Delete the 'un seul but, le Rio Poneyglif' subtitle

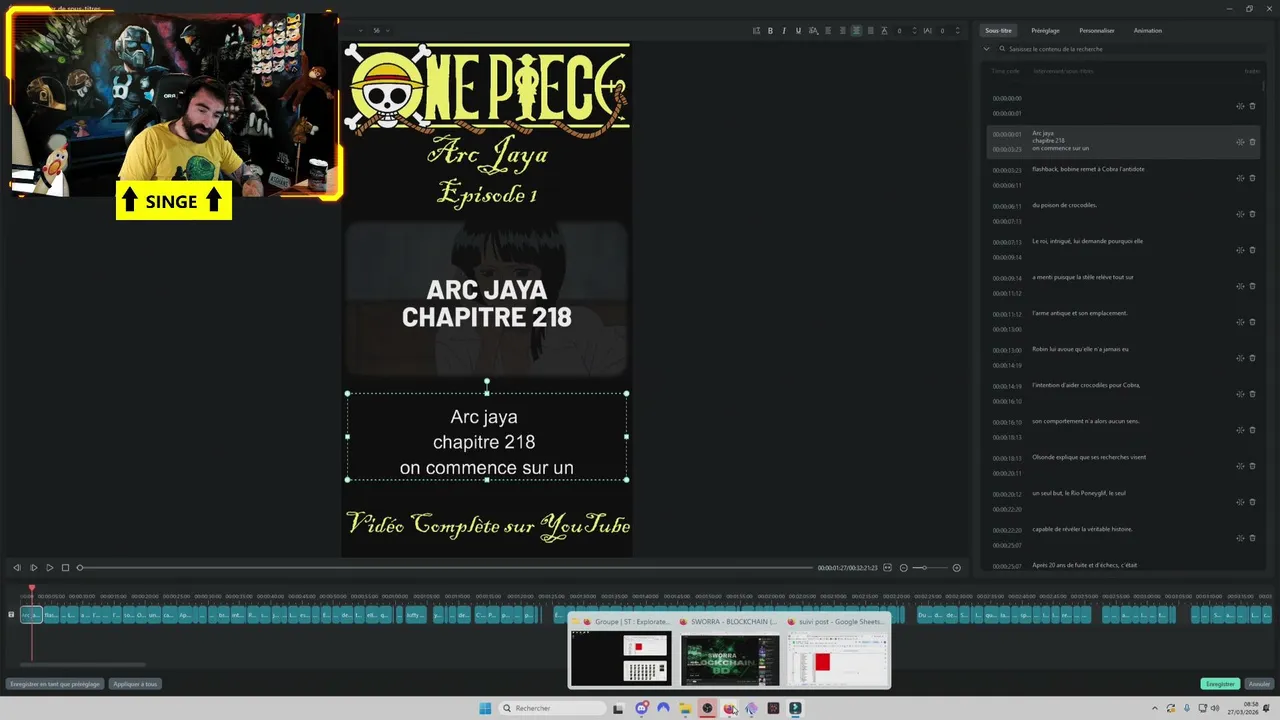[1252, 502]
